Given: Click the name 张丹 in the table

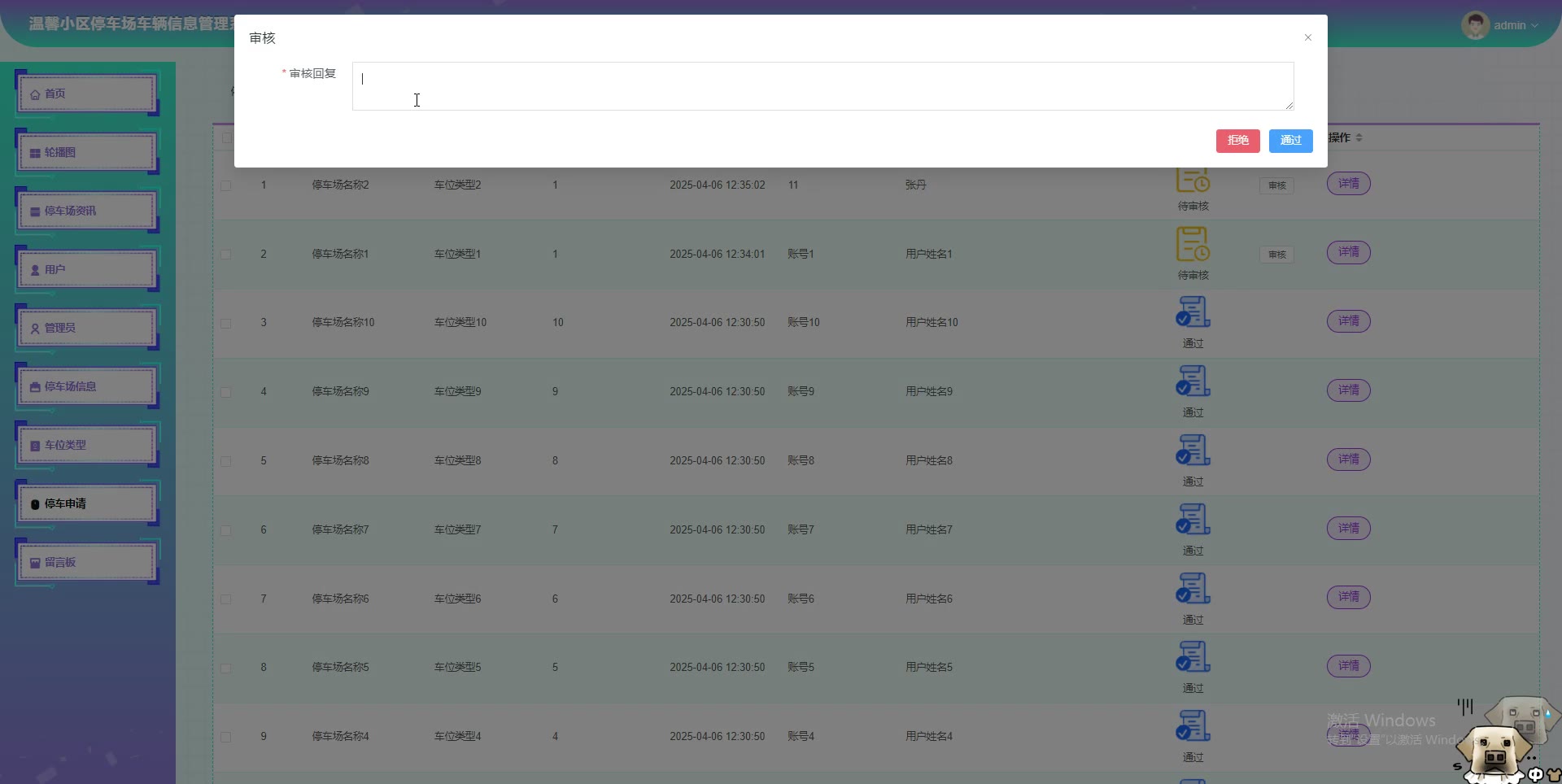Looking at the screenshot, I should pyautogui.click(x=915, y=185).
